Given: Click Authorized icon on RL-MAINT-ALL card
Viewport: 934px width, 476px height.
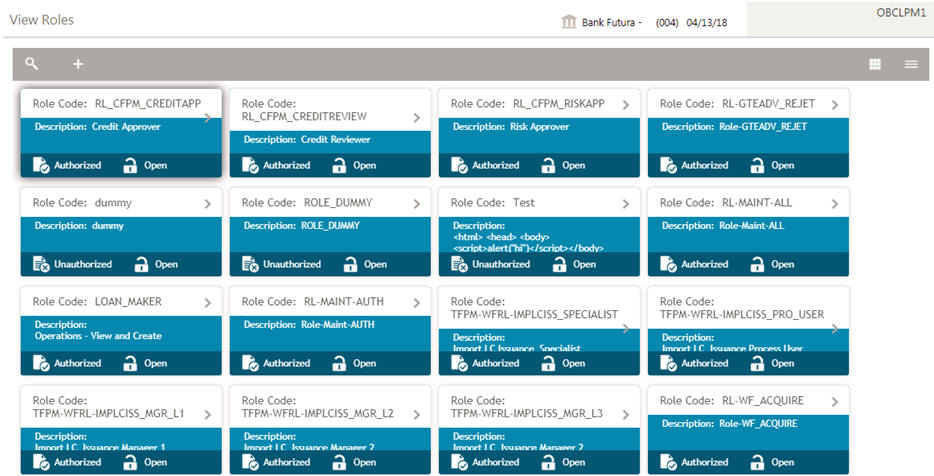Looking at the screenshot, I should point(668,264).
